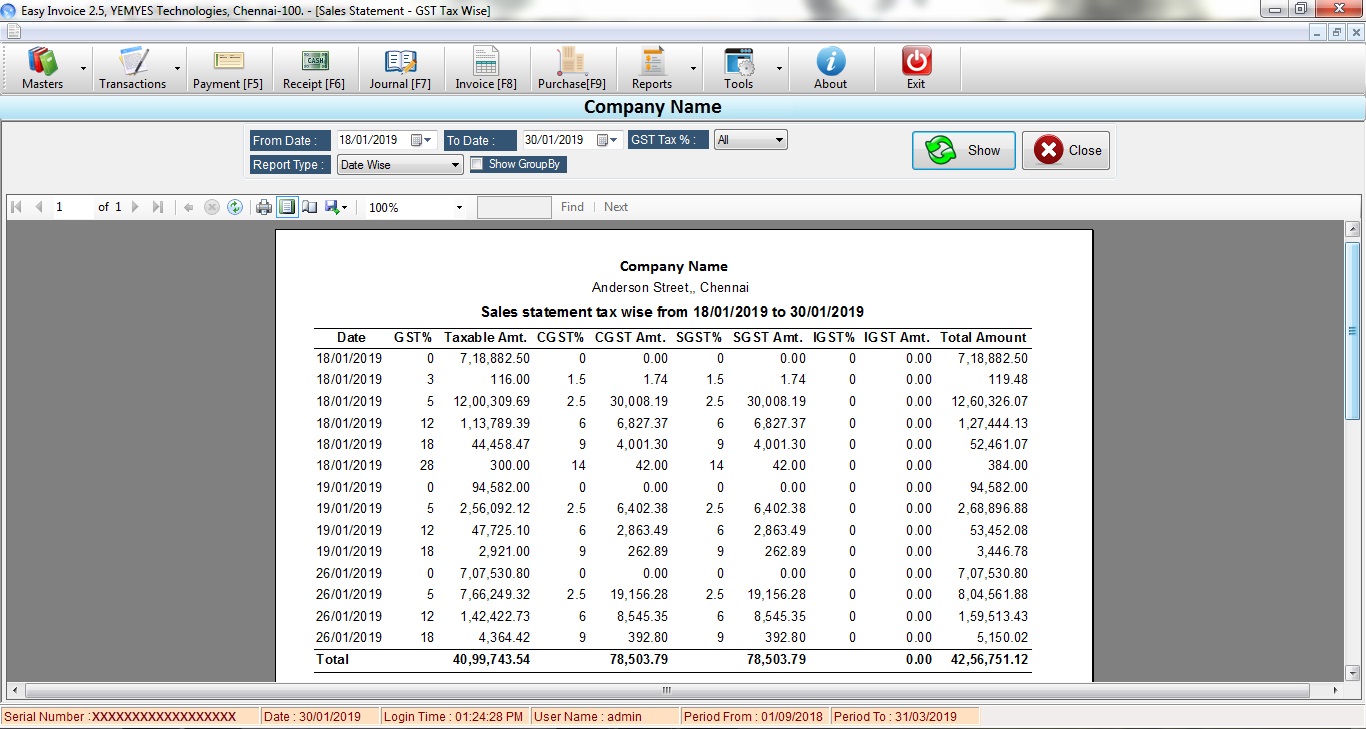Stop report rendering

[x=212, y=207]
